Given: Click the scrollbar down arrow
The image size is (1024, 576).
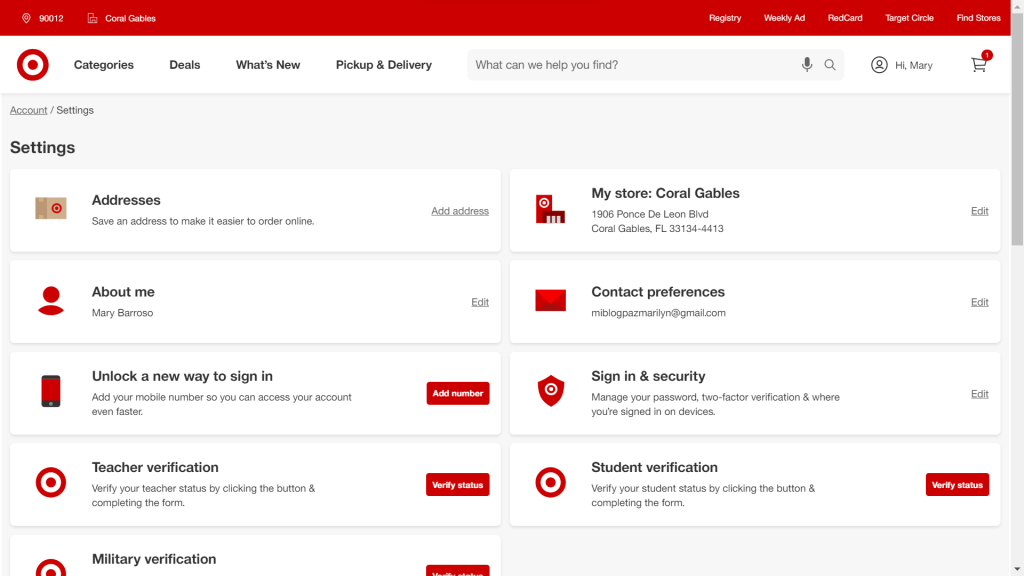Looking at the screenshot, I should tap(1017, 569).
